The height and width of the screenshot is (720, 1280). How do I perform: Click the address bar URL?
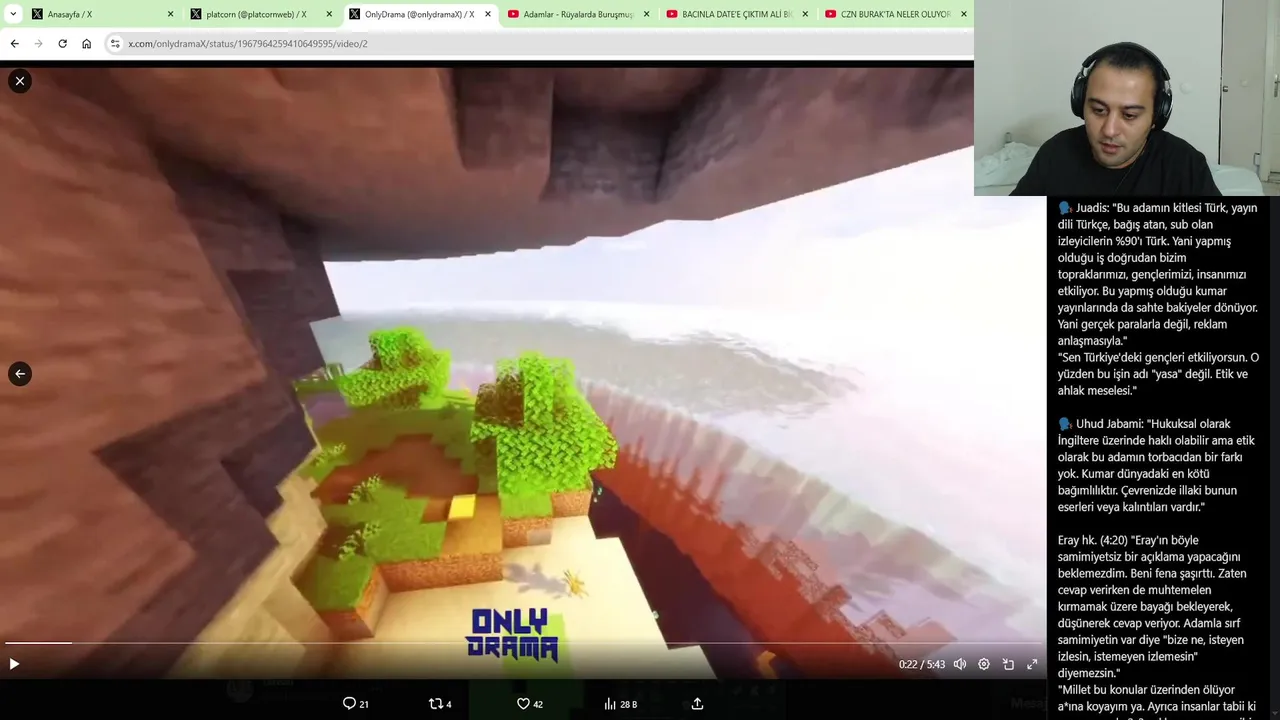[248, 44]
